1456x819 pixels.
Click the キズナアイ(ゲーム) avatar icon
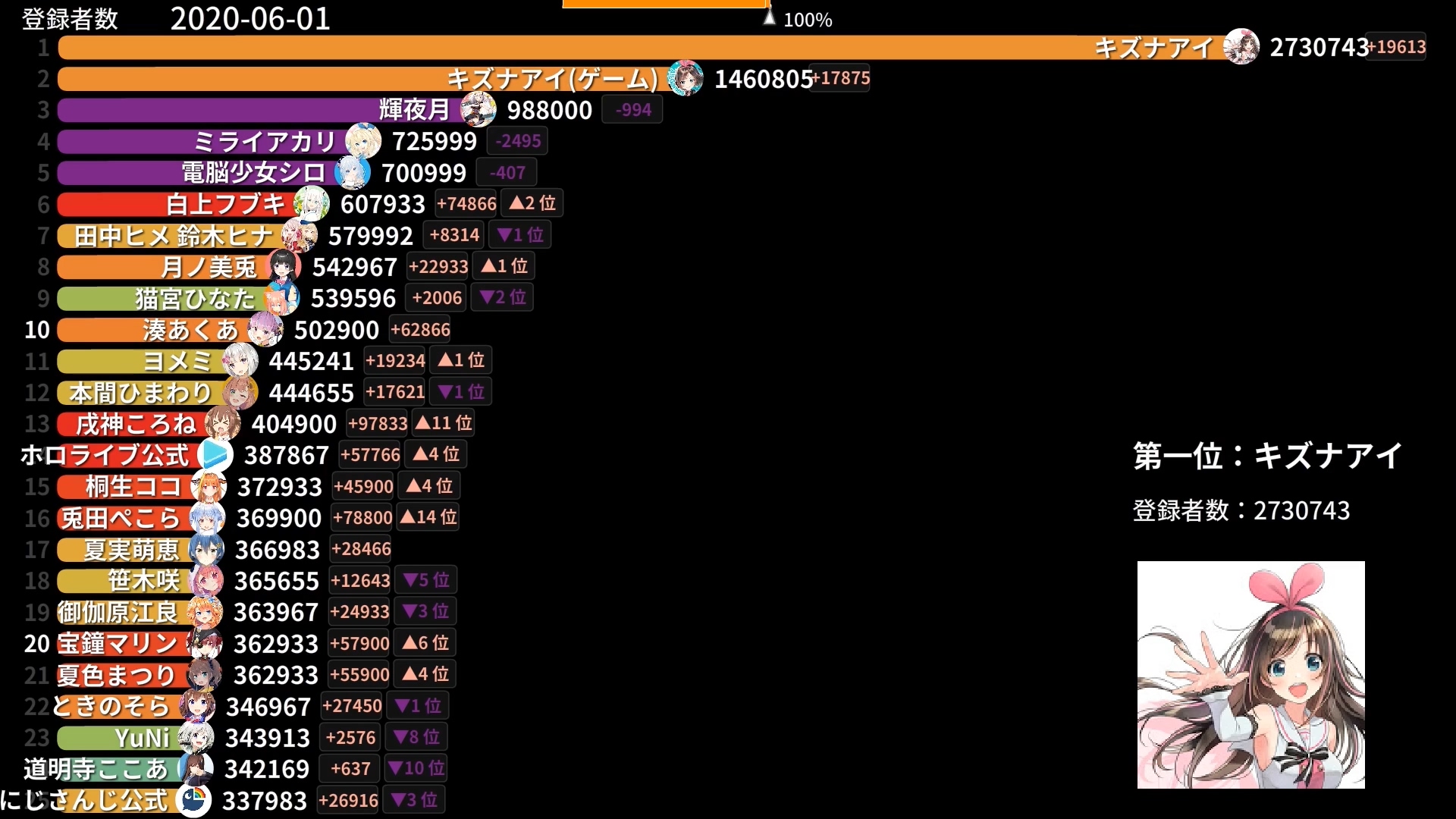click(x=685, y=78)
